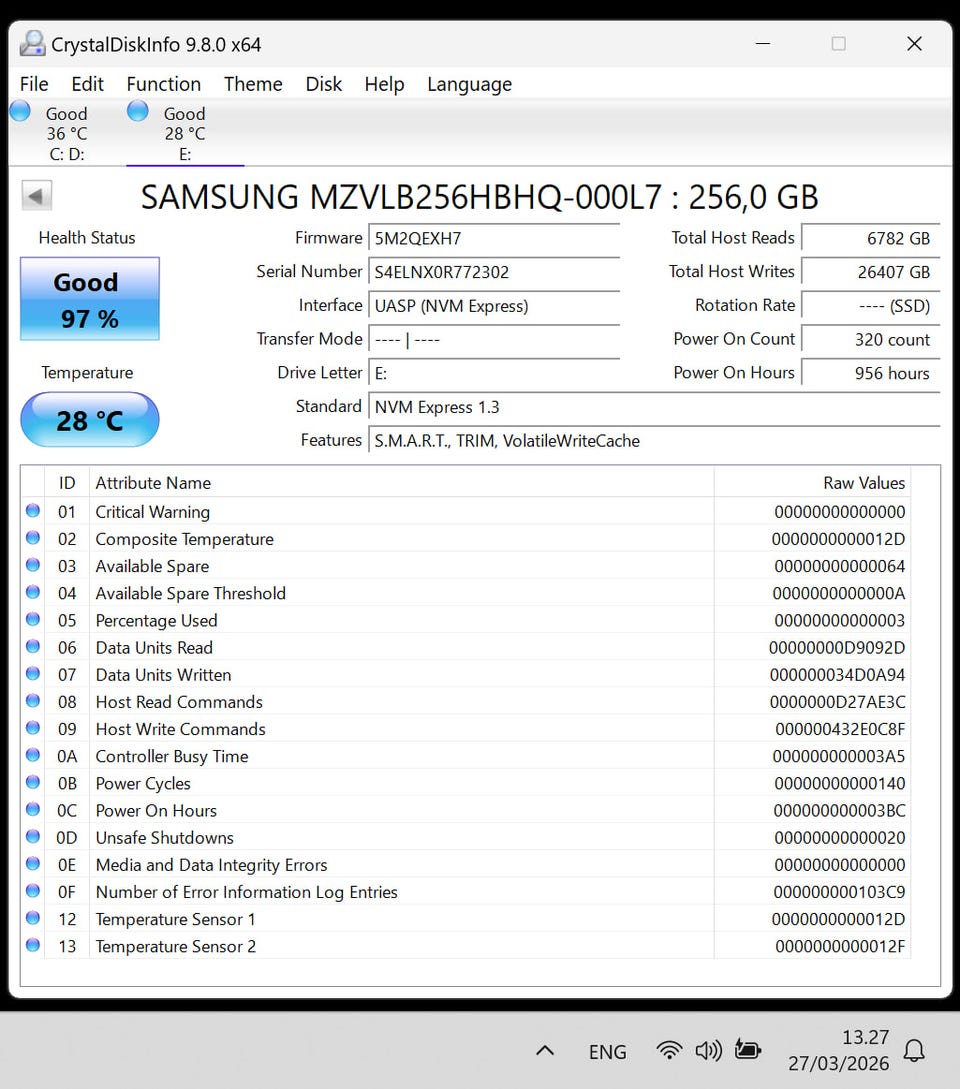
Task: Click the Transfer Mode field
Action: pyautogui.click(x=494, y=340)
